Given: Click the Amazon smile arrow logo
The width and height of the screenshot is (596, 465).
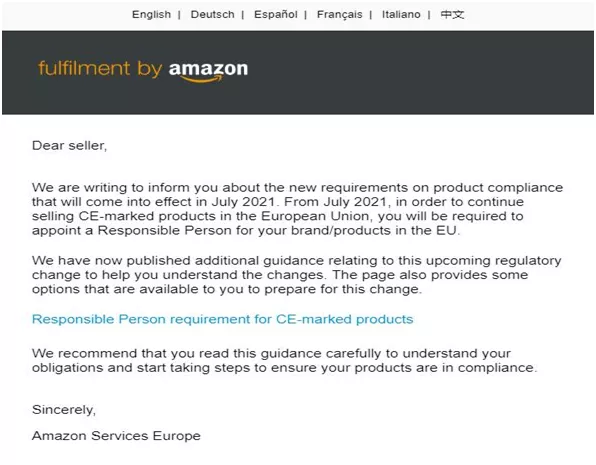Looking at the screenshot, I should pyautogui.click(x=201, y=79).
